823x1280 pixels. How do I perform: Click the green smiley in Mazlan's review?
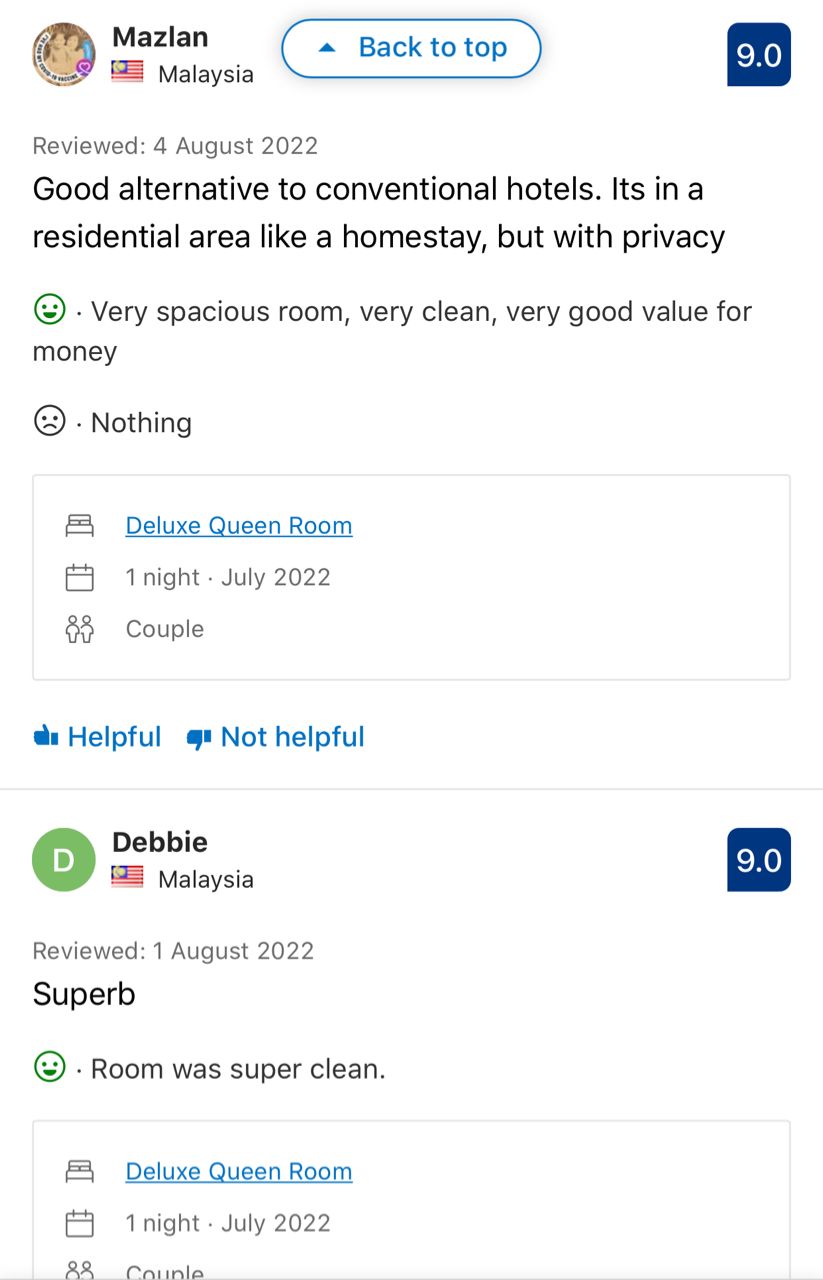click(50, 310)
